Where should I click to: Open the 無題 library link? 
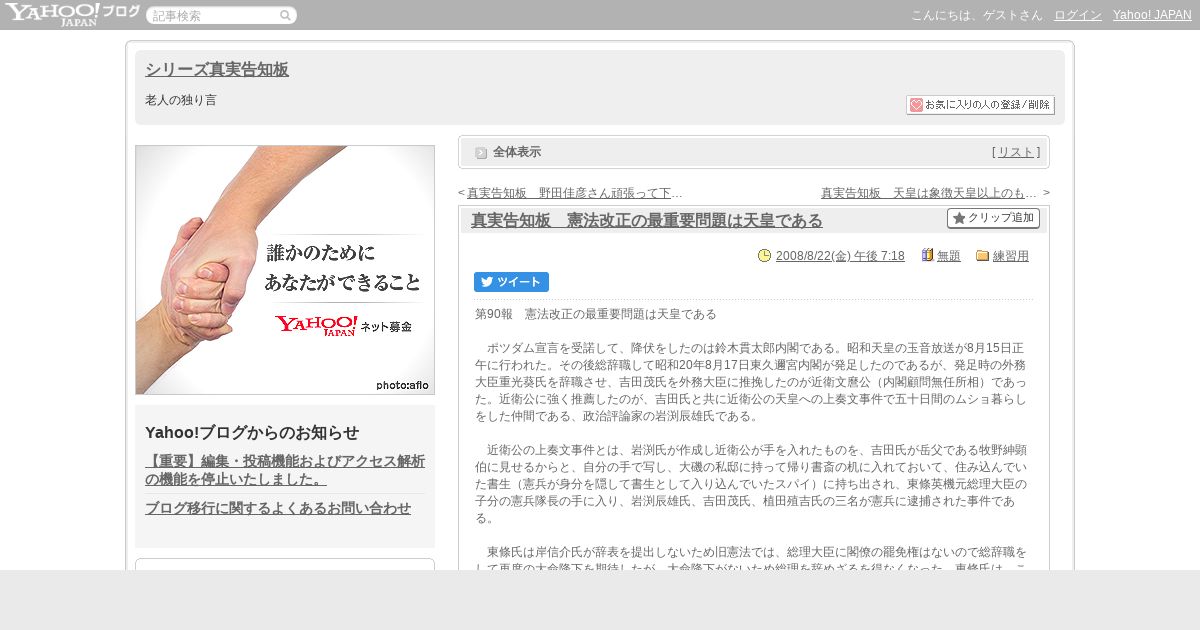949,256
